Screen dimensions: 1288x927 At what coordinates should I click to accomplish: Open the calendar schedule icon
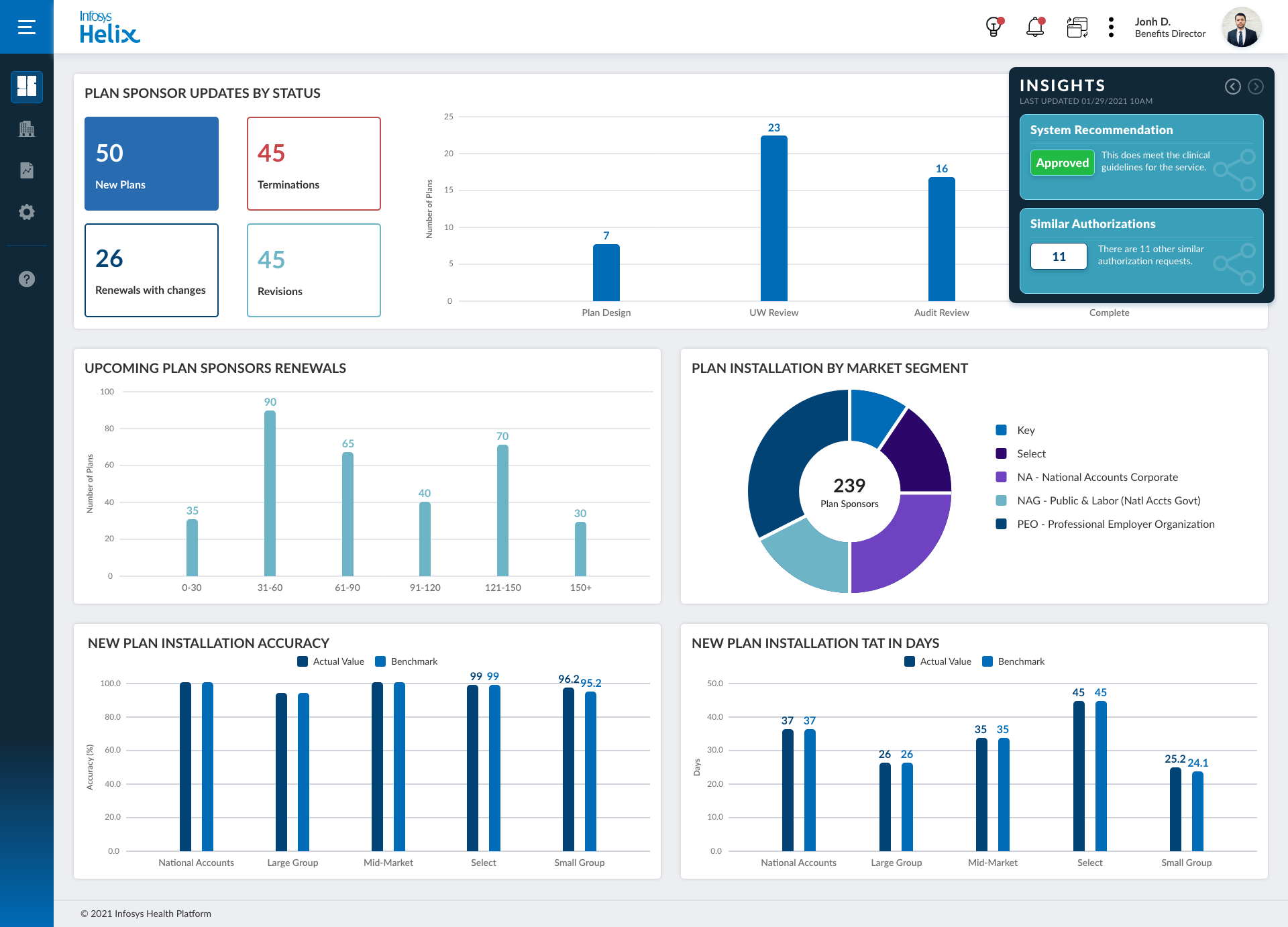1077,28
